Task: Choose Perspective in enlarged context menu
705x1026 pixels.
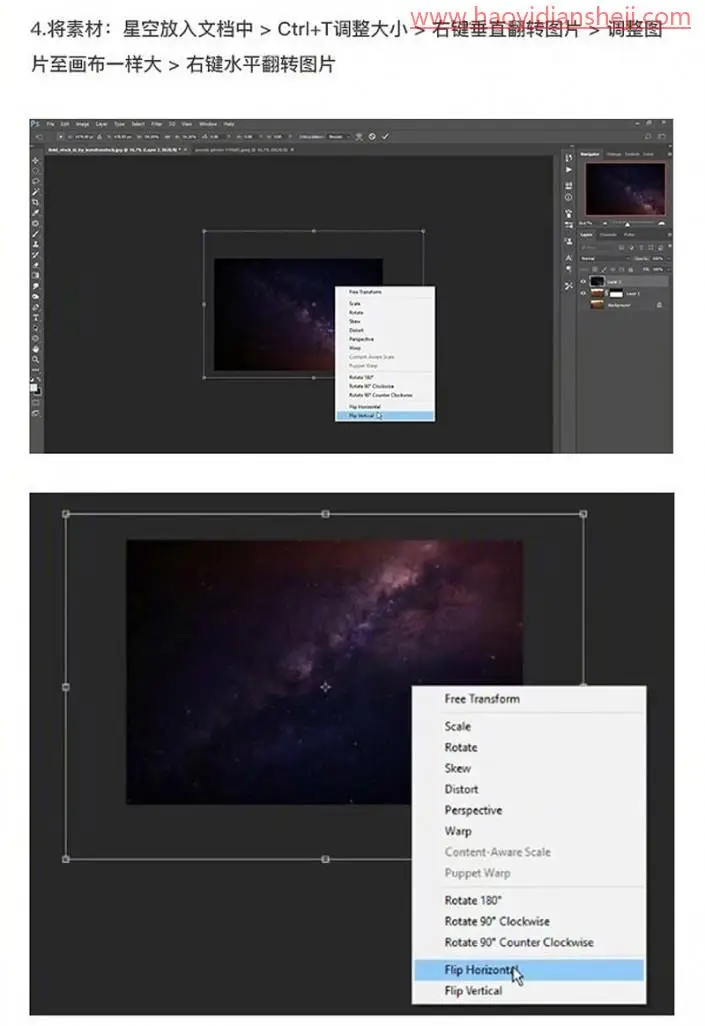Action: pyautogui.click(x=529, y=810)
